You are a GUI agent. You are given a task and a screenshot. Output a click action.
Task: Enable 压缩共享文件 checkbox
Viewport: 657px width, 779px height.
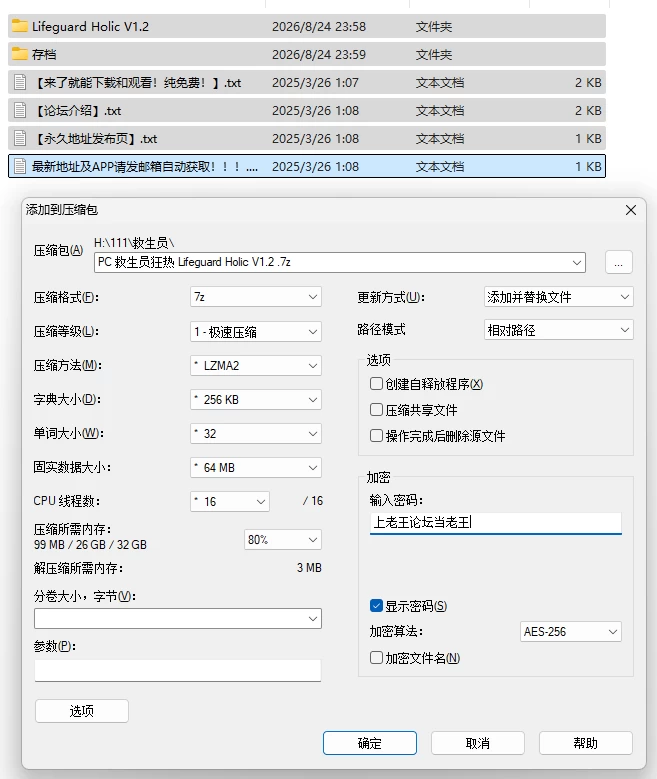[376, 409]
